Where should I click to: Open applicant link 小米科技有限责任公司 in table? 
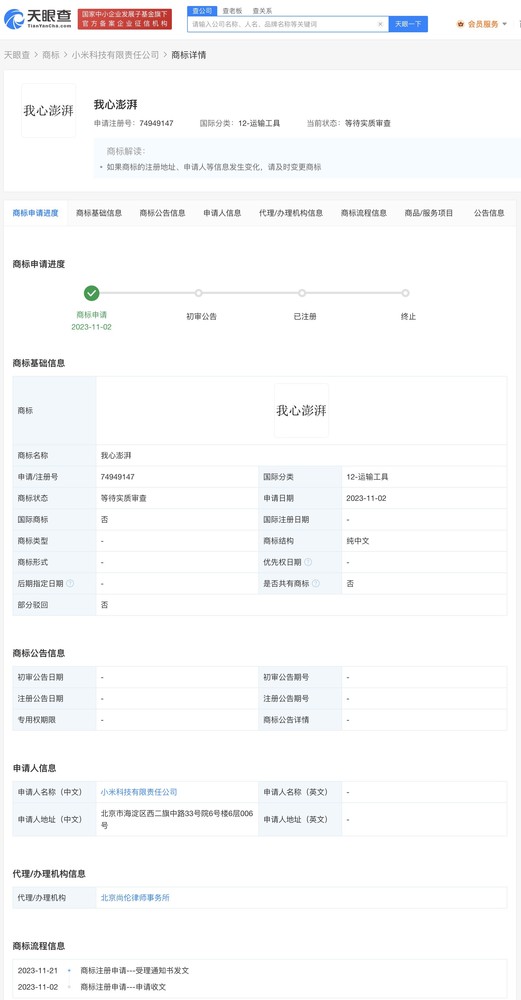(x=139, y=791)
